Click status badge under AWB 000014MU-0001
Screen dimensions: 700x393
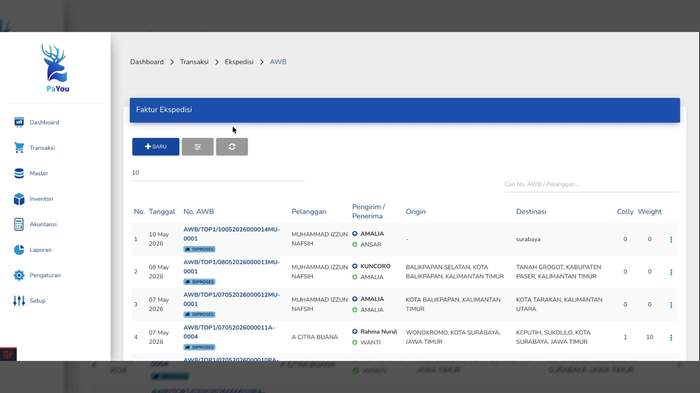(199, 249)
